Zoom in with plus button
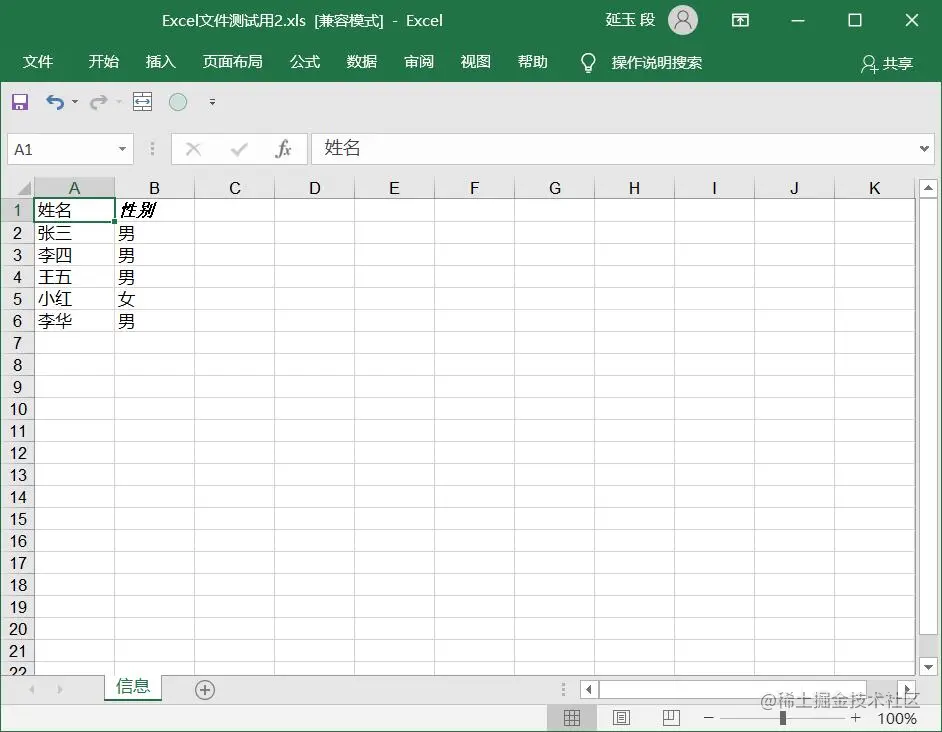 (x=855, y=718)
